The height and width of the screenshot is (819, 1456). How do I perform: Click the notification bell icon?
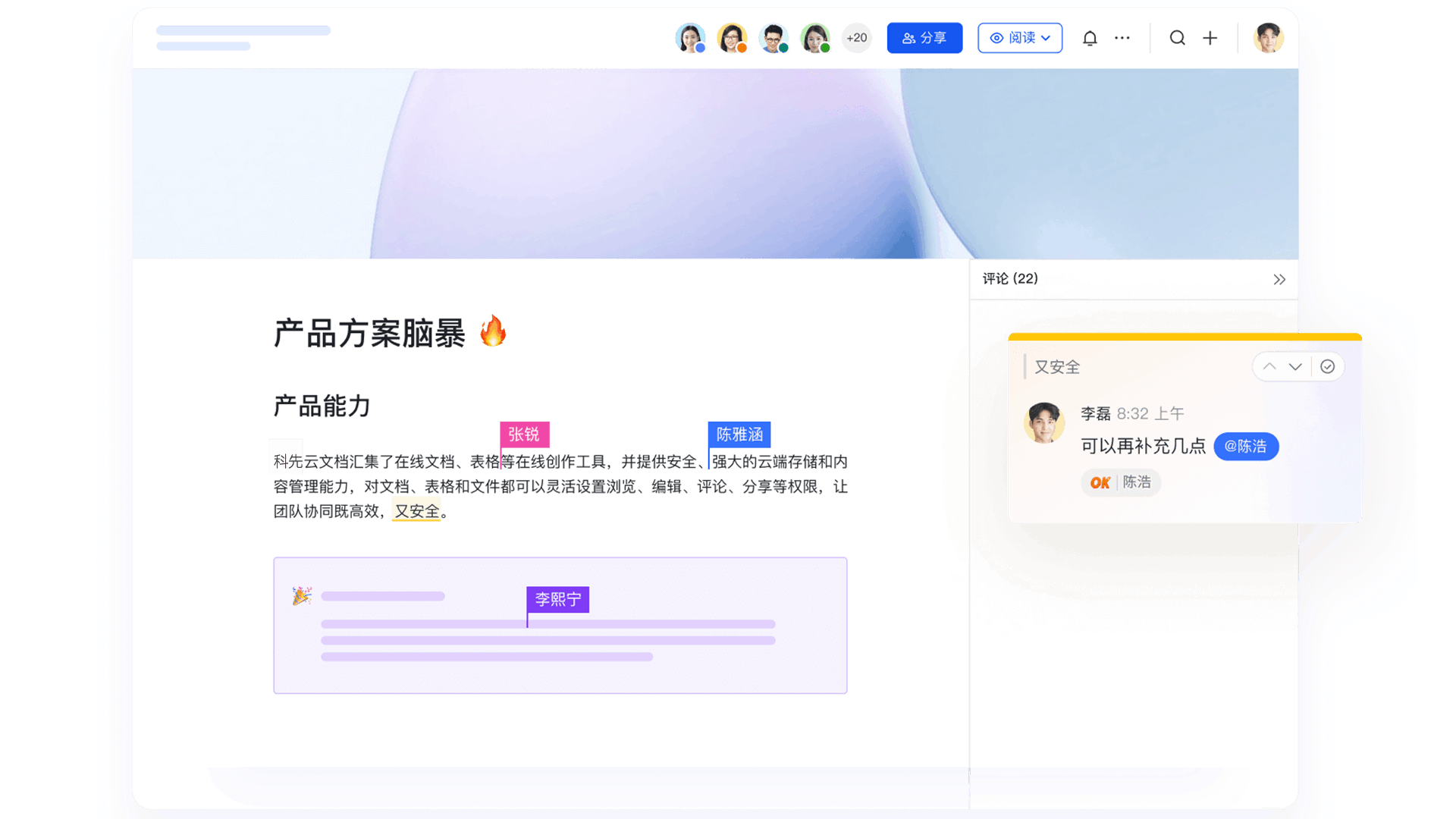pyautogui.click(x=1090, y=38)
